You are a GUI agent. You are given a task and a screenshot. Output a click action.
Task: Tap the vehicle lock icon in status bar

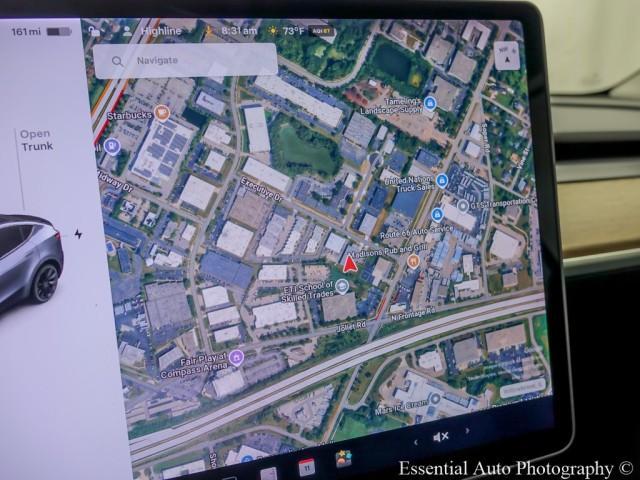point(94,31)
